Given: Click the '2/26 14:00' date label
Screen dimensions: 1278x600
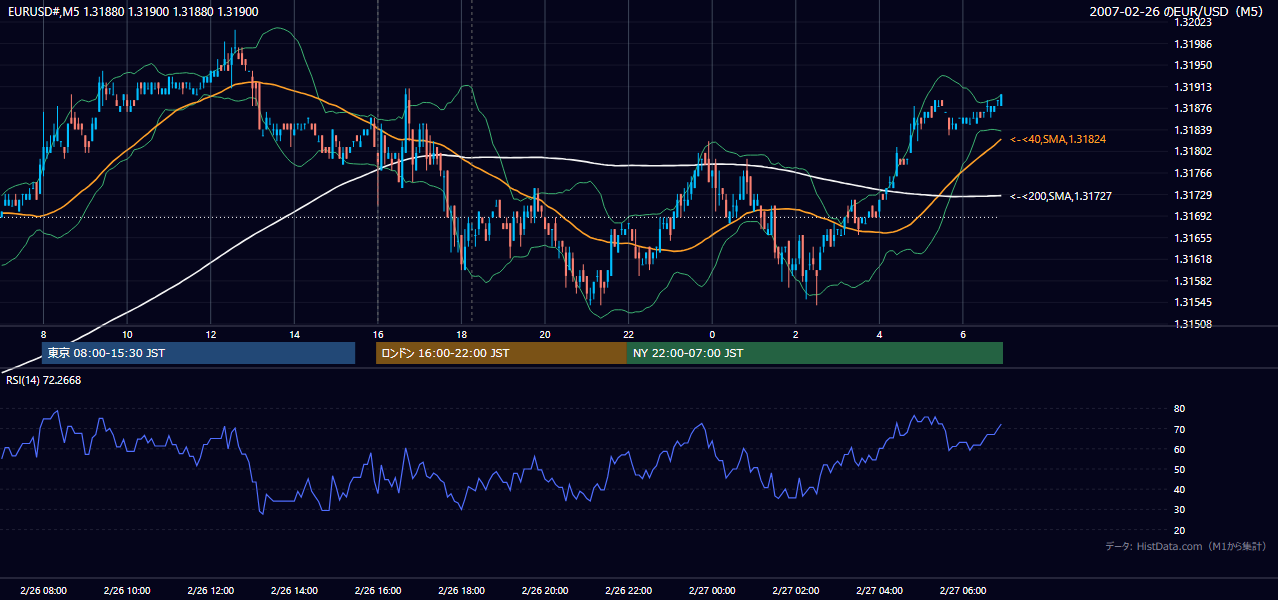Looking at the screenshot, I should click(x=294, y=591).
